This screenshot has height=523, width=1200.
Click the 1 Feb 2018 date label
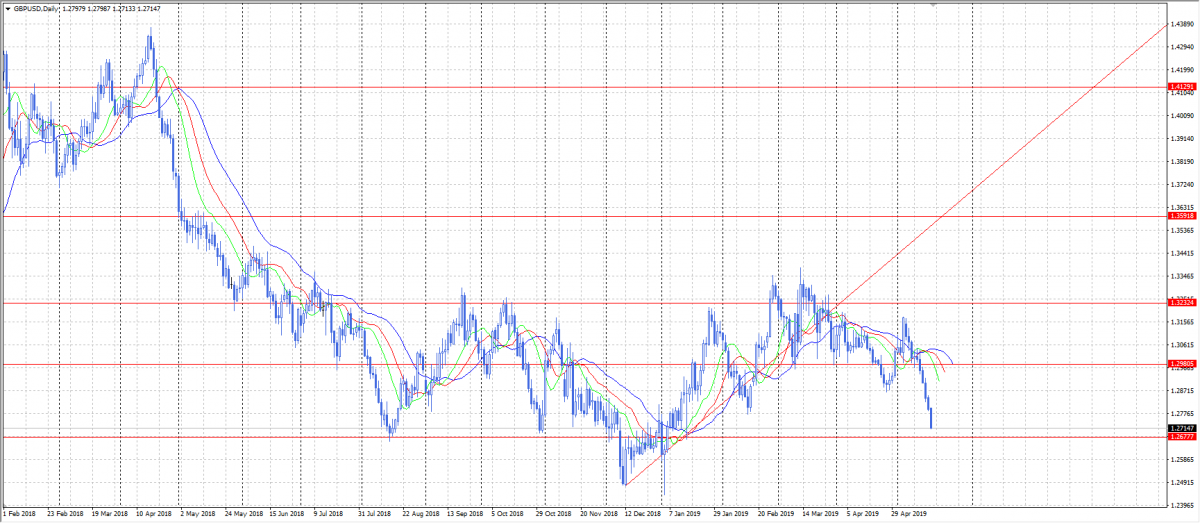pyautogui.click(x=21, y=515)
